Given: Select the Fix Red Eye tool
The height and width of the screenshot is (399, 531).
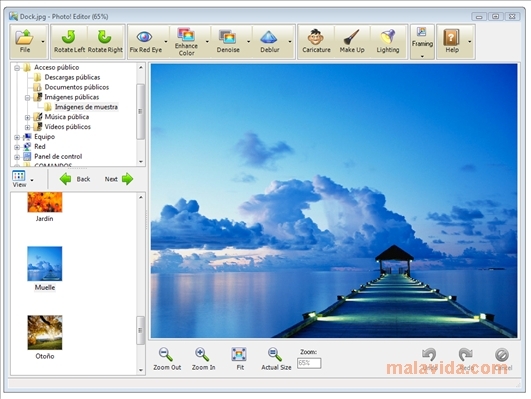Looking at the screenshot, I should [146, 41].
